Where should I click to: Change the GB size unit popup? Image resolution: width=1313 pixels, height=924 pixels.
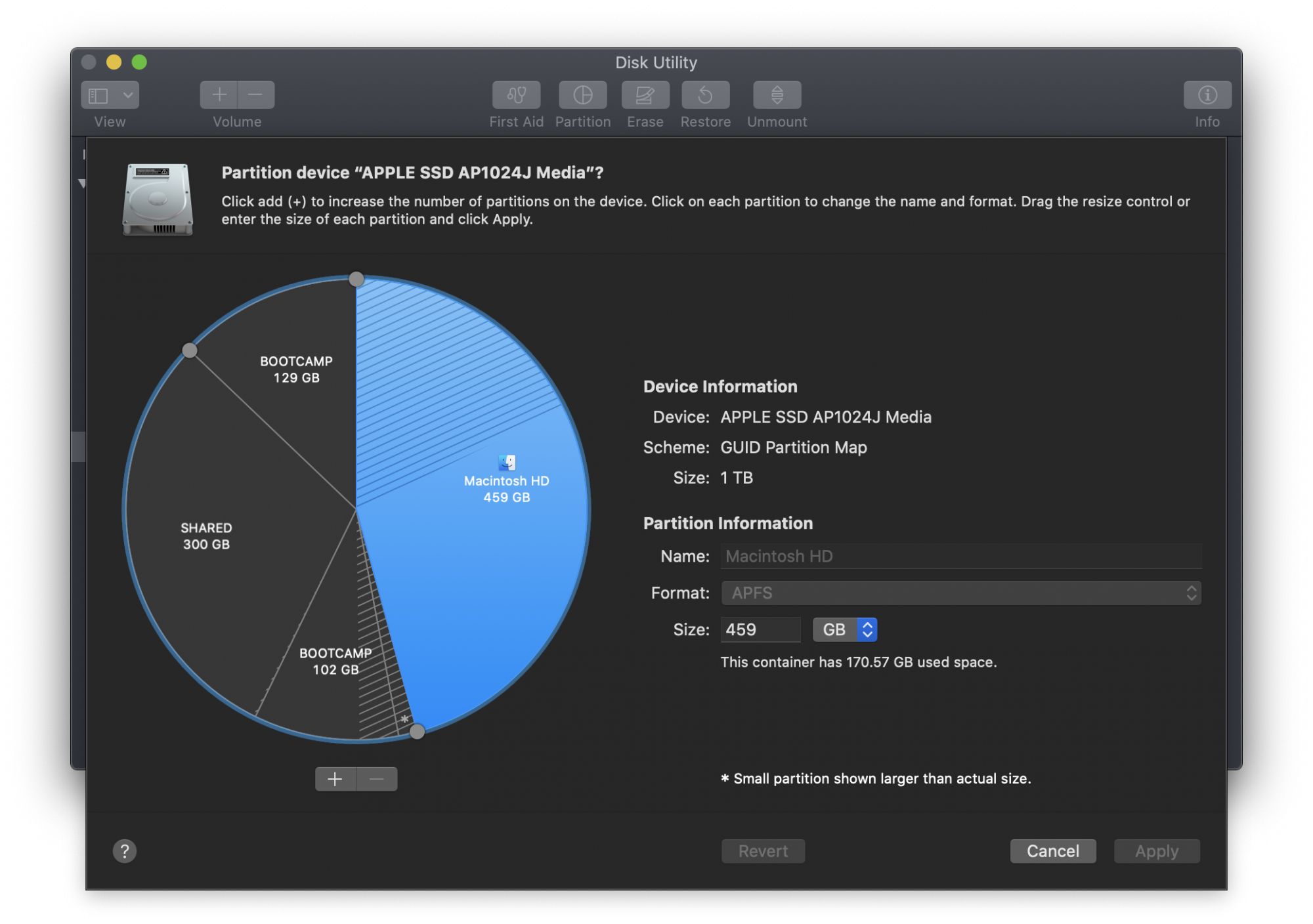tap(845, 630)
